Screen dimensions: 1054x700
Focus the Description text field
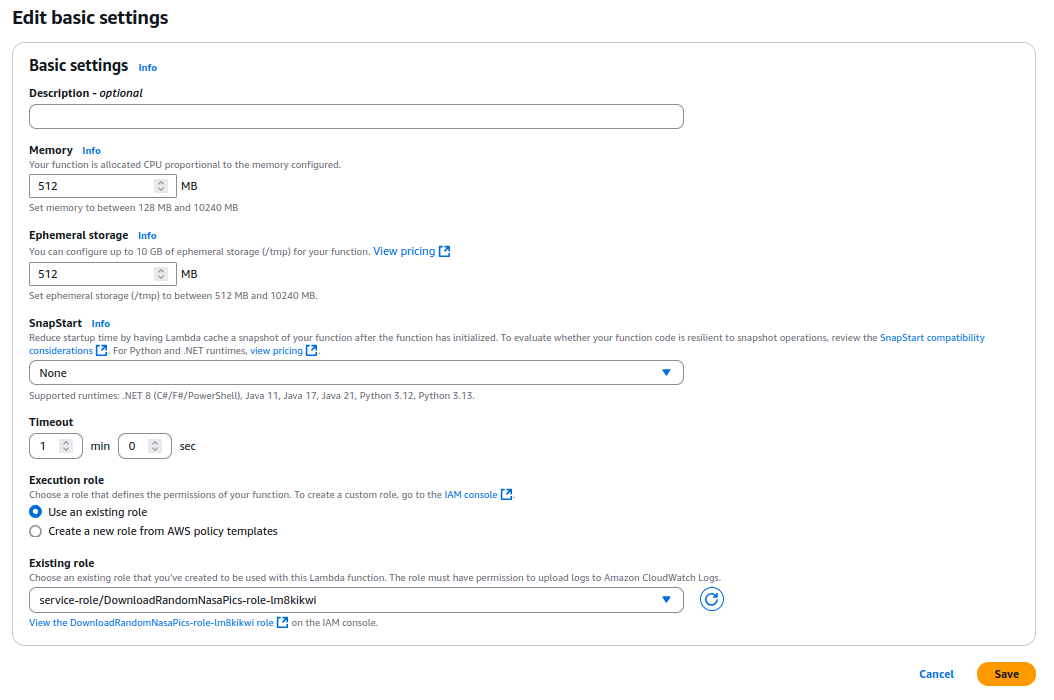356,117
